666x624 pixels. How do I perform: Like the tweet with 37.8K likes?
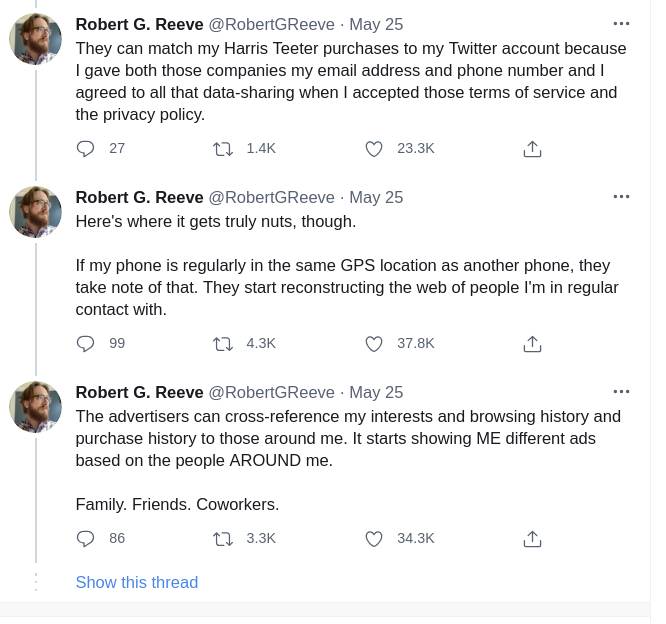coord(374,344)
